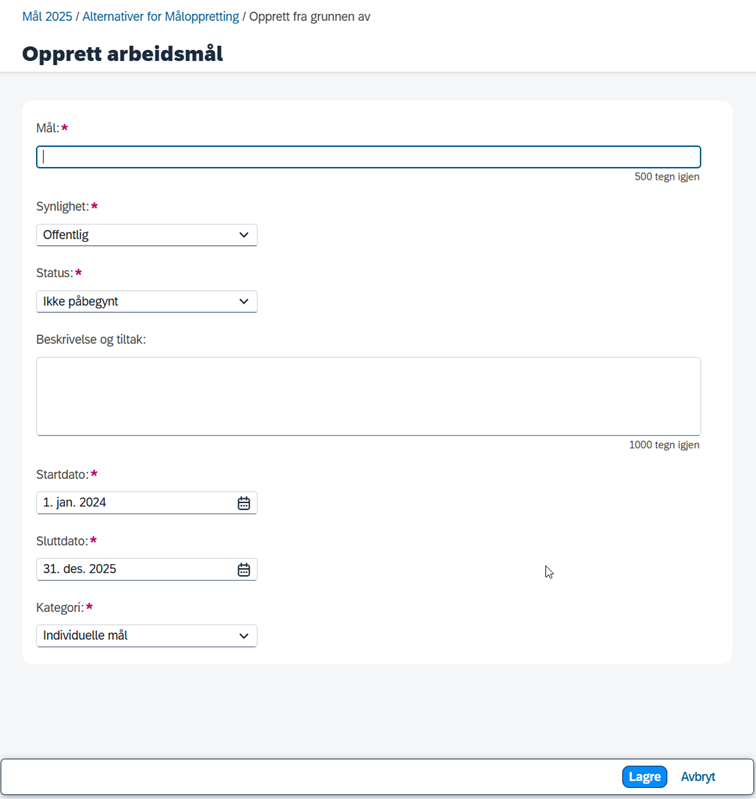Click the Opprett arbeidsmål heading
Screen dimensions: 756x799
point(122,54)
